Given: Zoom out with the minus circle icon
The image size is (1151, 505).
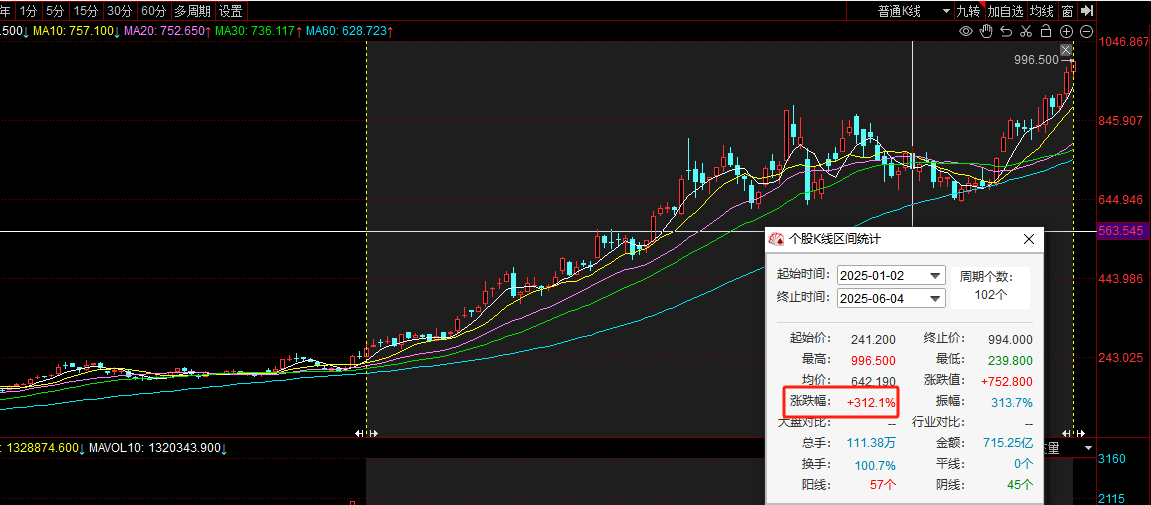Looking at the screenshot, I should point(1085,32).
